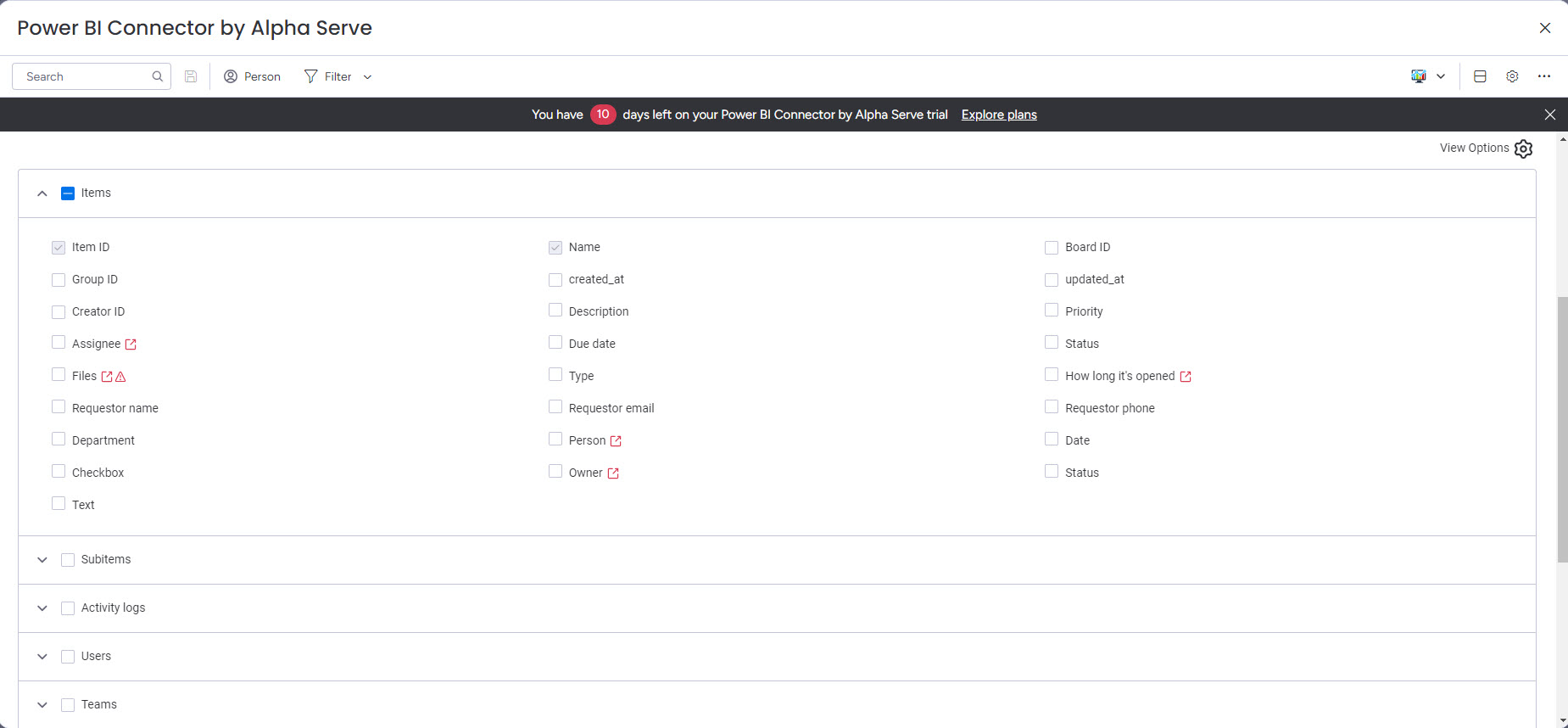Toggle the Items group checkbox
Image resolution: width=1568 pixels, height=728 pixels.
(x=68, y=193)
